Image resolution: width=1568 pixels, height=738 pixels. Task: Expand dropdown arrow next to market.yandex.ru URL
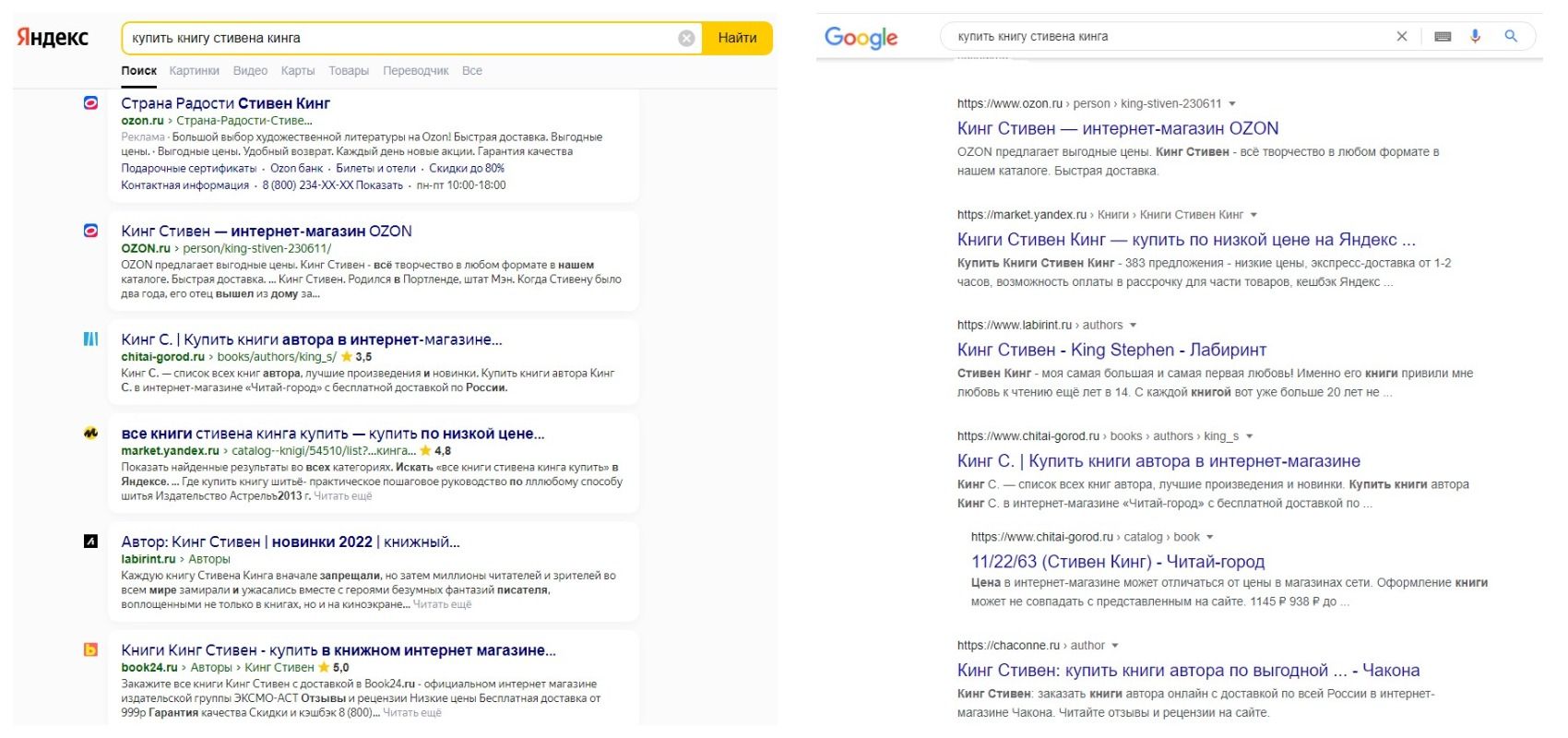pyautogui.click(x=1253, y=215)
